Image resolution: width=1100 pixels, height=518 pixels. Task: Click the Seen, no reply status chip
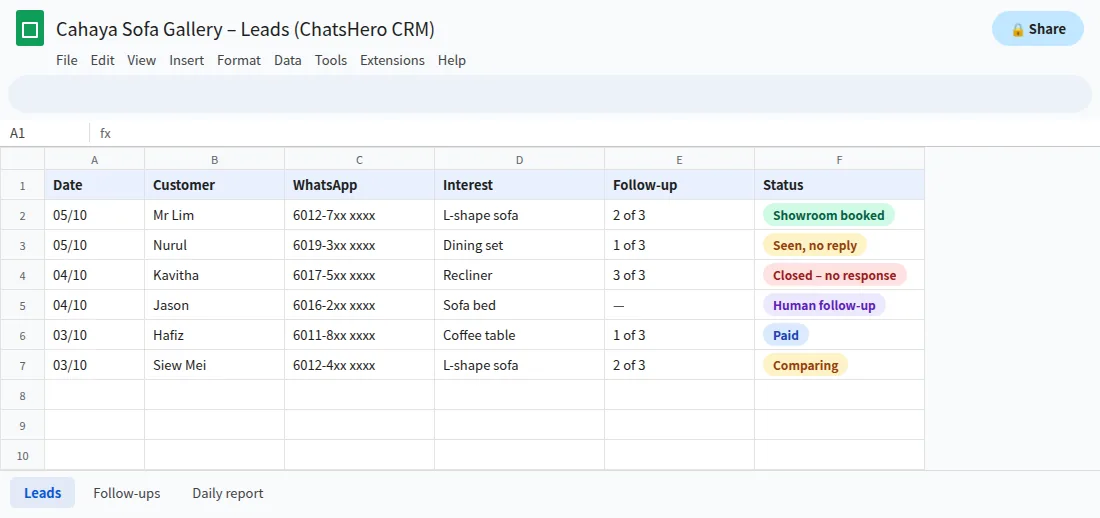(x=815, y=245)
